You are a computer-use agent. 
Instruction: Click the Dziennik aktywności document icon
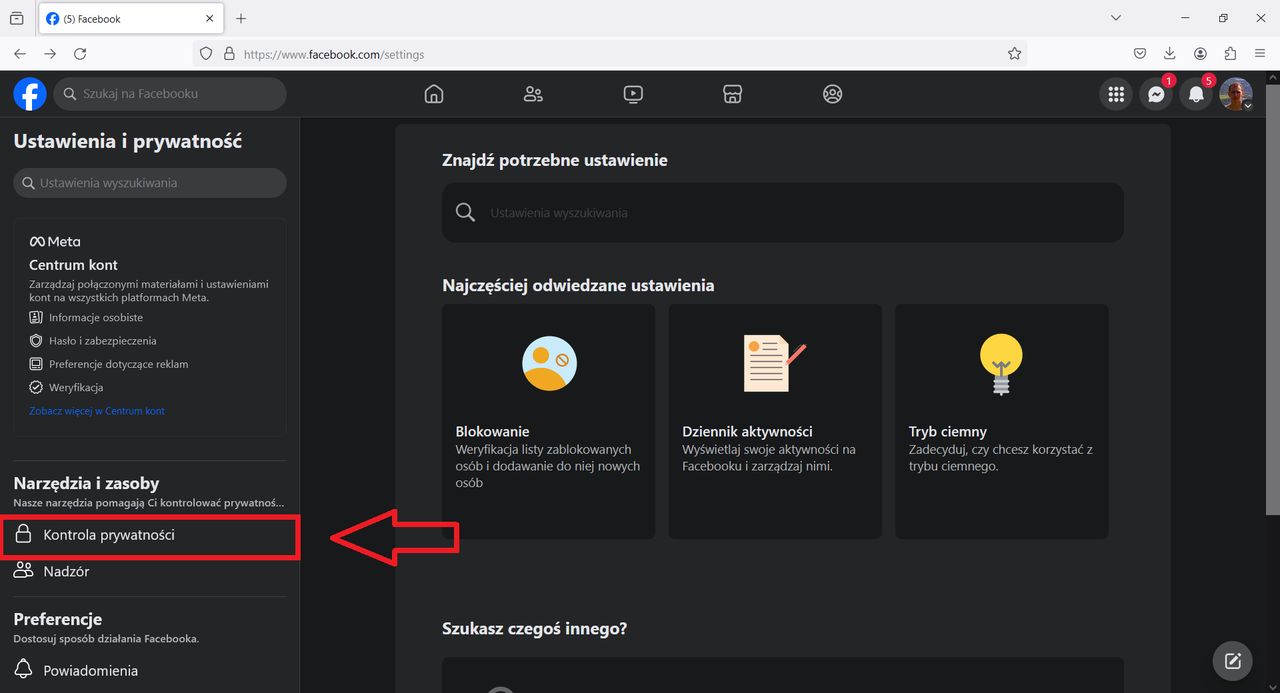click(775, 362)
